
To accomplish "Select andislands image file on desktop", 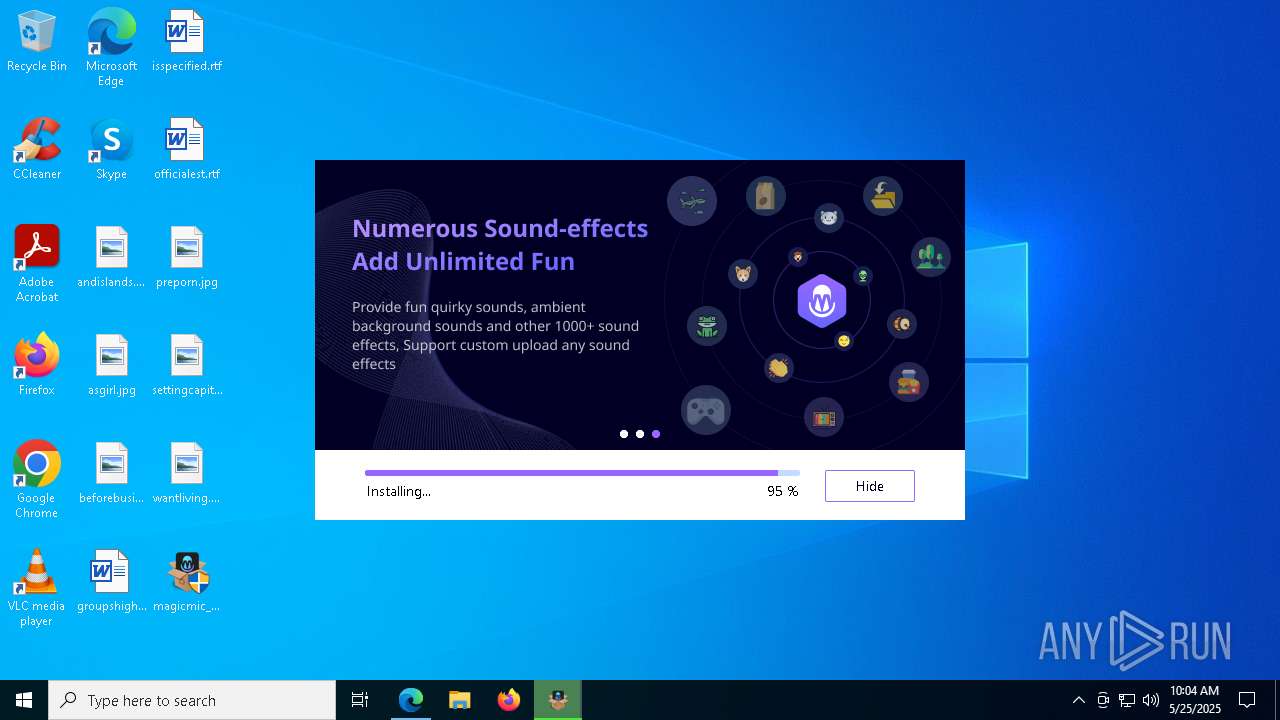I will tap(112, 258).
